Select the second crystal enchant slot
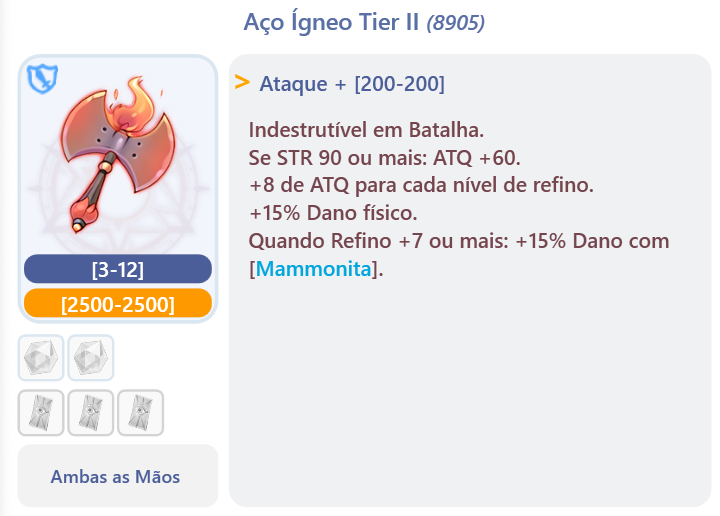Screen dimensions: 720x516 [90, 358]
